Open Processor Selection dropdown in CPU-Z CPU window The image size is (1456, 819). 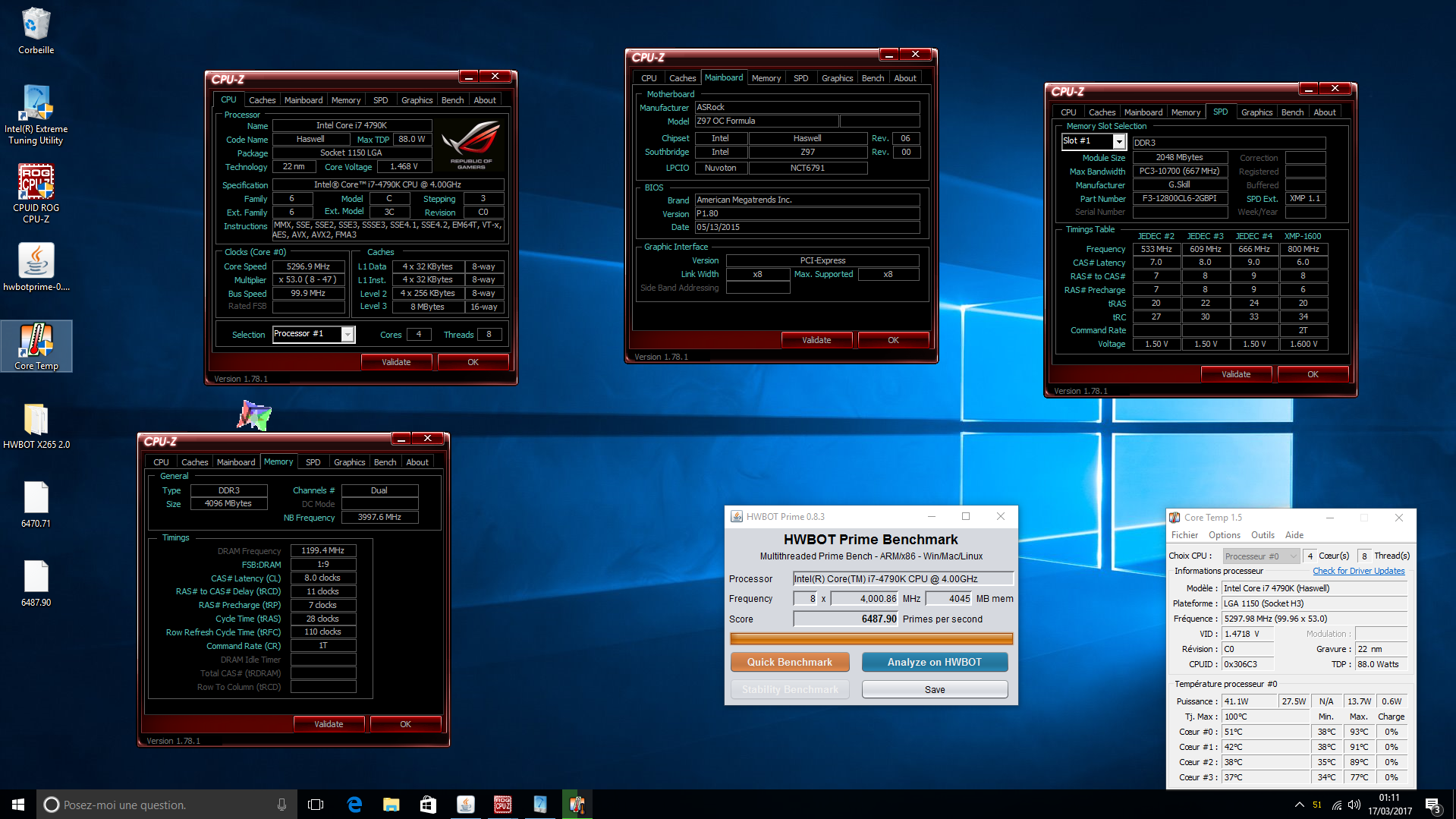pos(347,334)
